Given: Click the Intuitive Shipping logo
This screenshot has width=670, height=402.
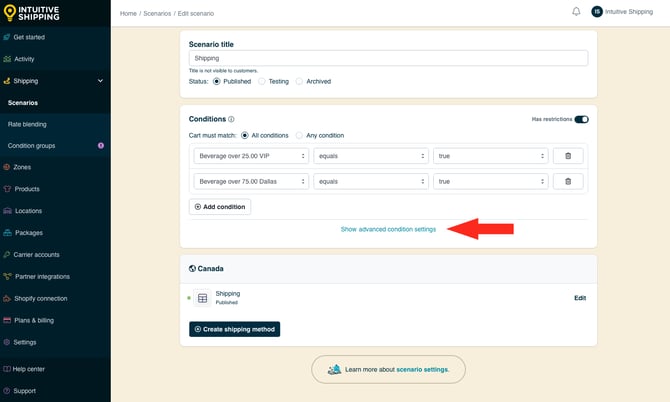Looking at the screenshot, I should click(31, 13).
